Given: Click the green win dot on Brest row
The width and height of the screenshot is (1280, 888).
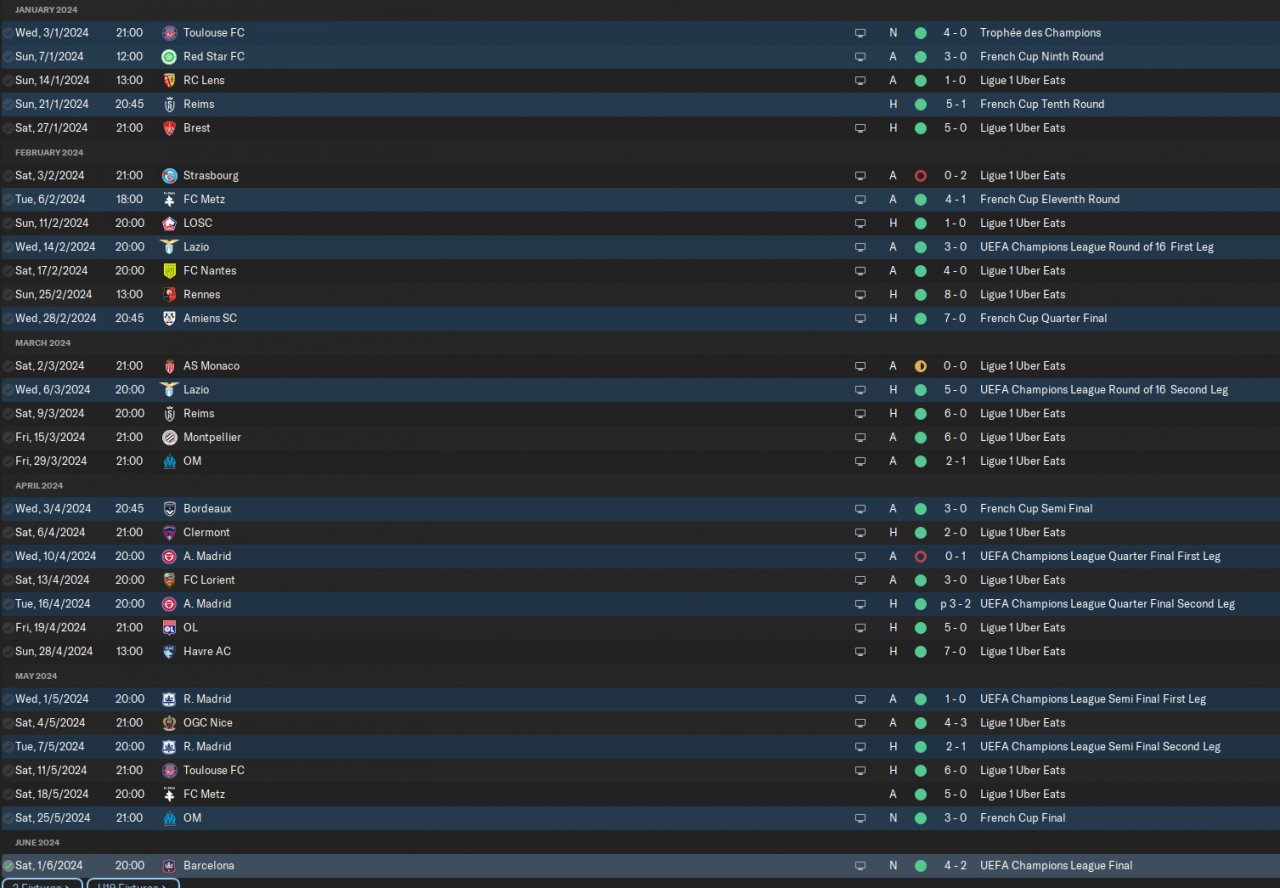Looking at the screenshot, I should [920, 128].
